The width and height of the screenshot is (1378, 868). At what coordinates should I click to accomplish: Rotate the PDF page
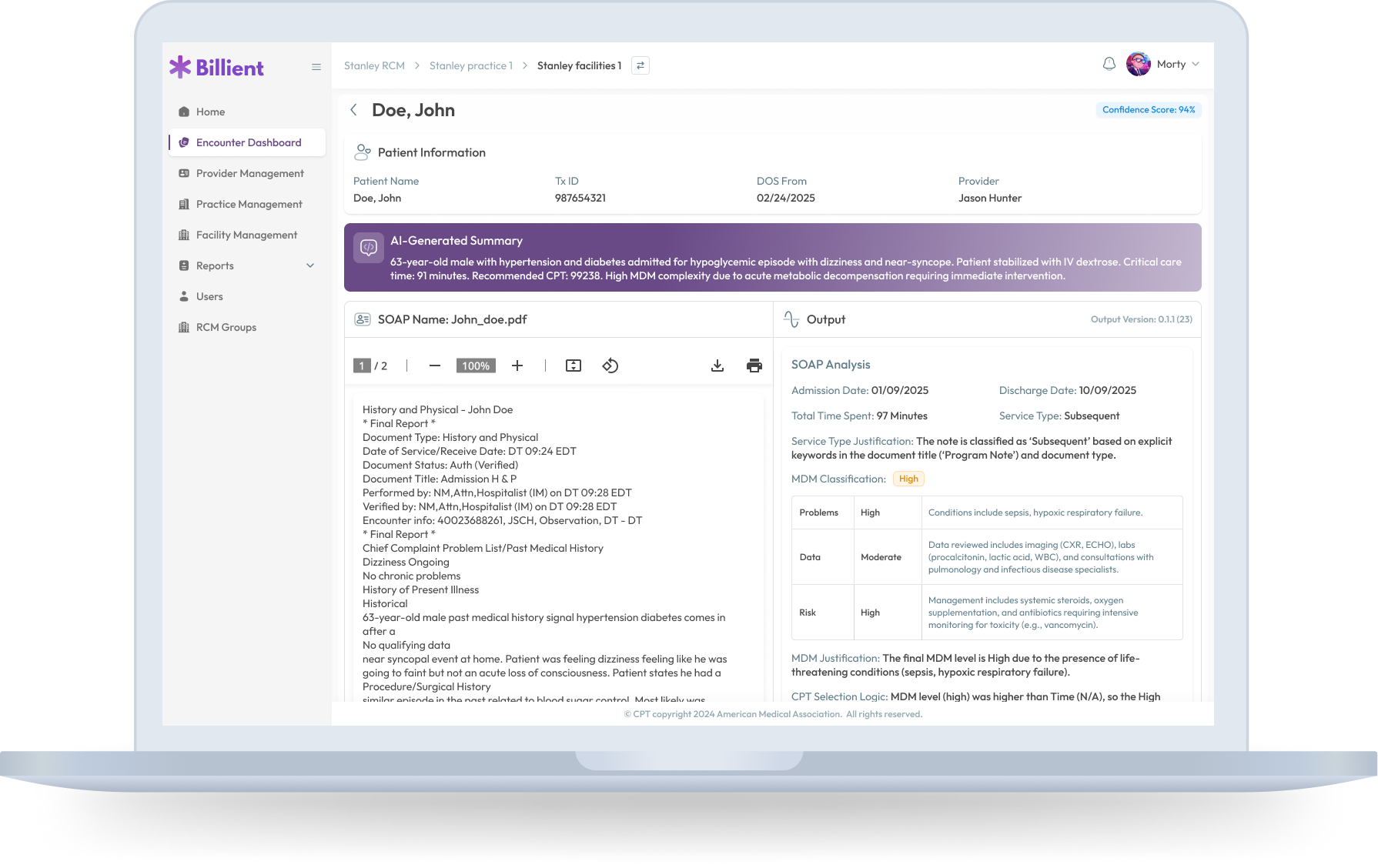[x=610, y=366]
